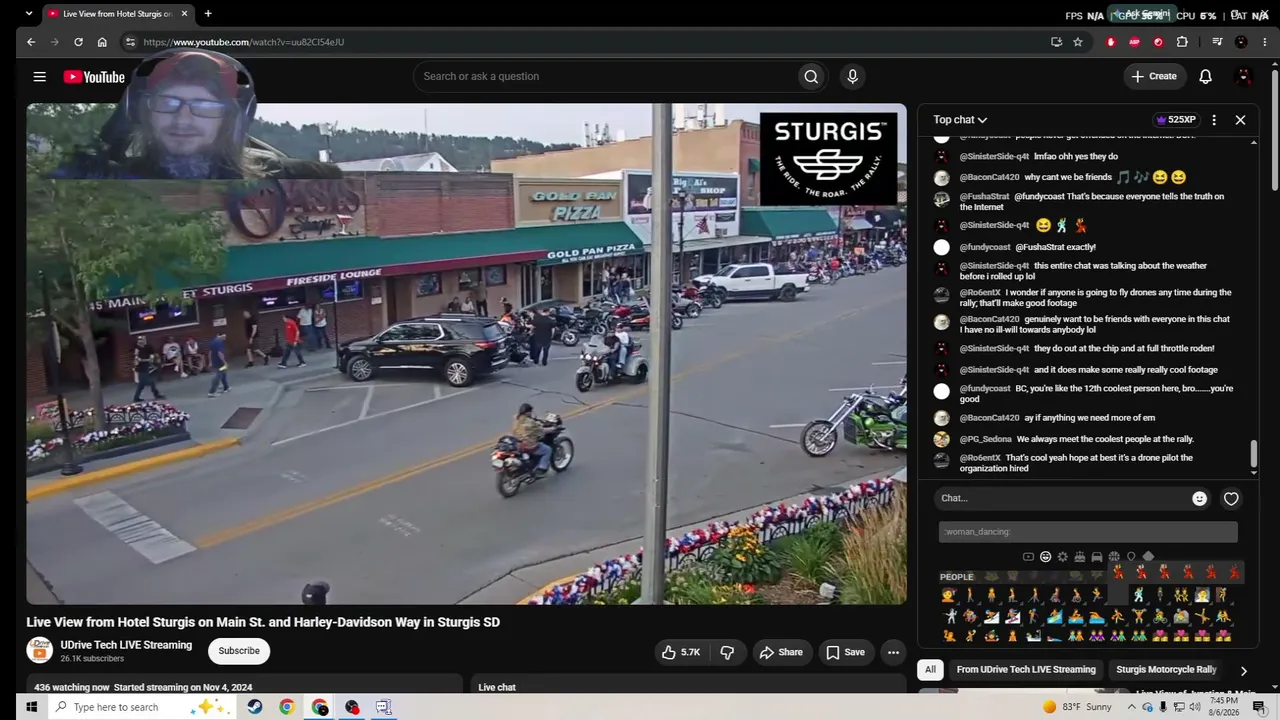1280x720 pixels.
Task: Click the "436 watching now" text
Action: pyautogui.click(x=72, y=688)
